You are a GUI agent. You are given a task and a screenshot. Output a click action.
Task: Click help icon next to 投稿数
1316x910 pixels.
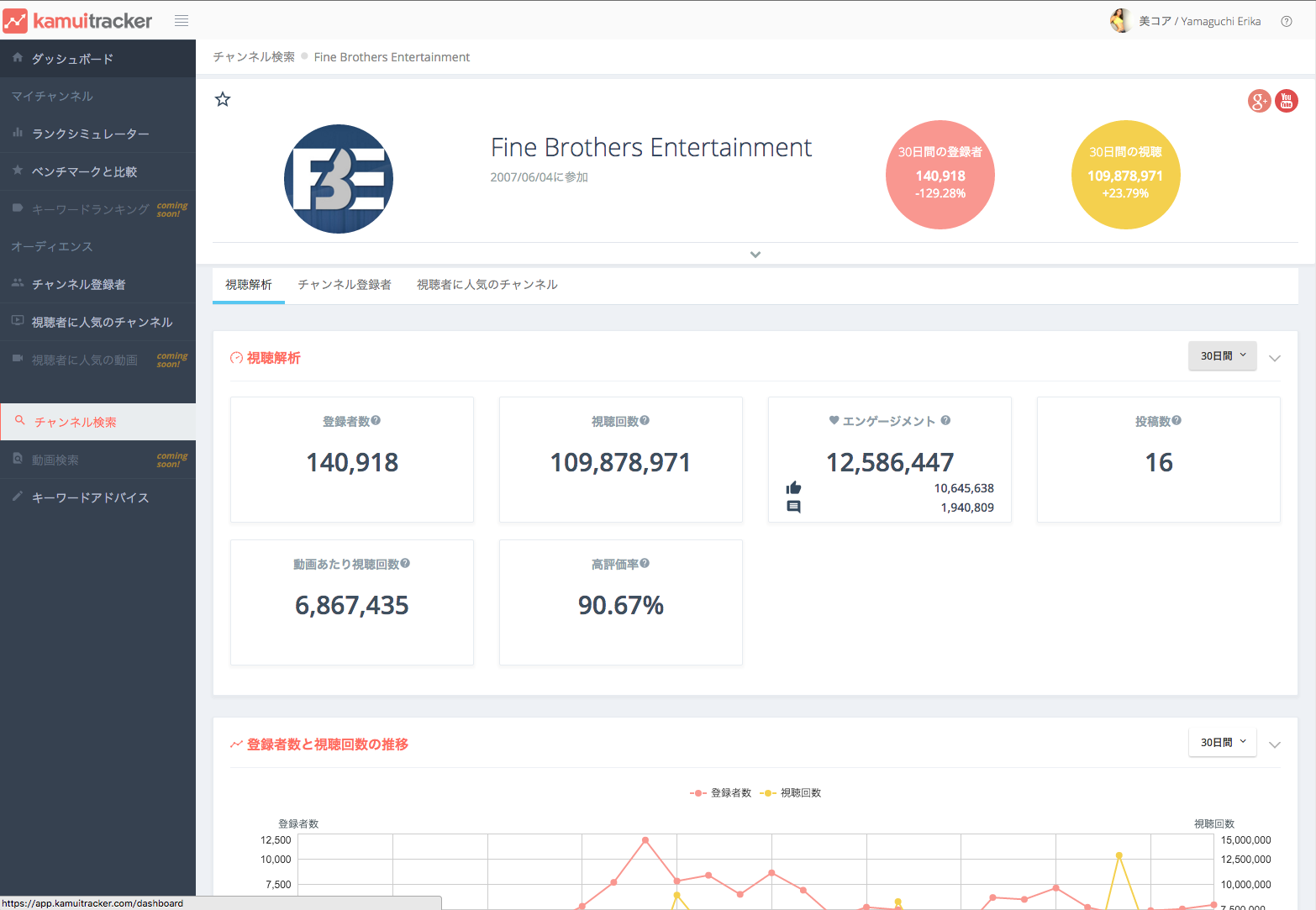pyautogui.click(x=1177, y=421)
